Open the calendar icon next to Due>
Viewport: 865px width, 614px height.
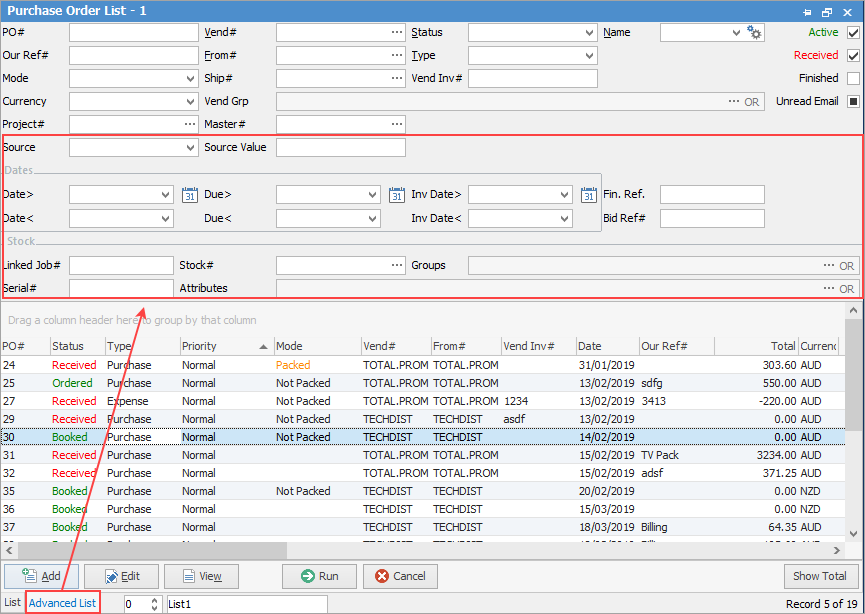click(x=397, y=195)
